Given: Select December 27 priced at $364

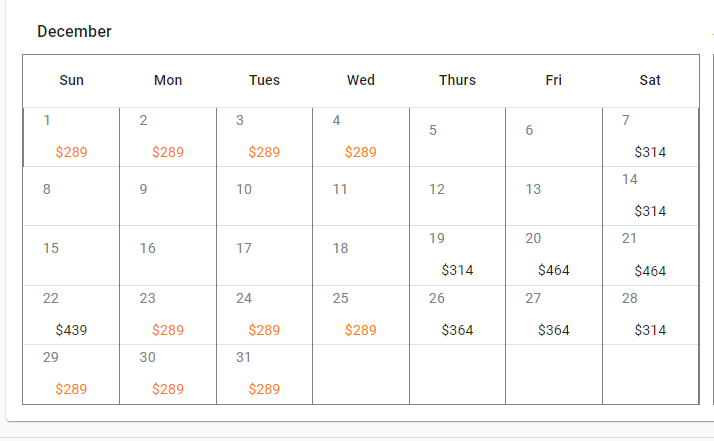Looking at the screenshot, I should (553, 315).
